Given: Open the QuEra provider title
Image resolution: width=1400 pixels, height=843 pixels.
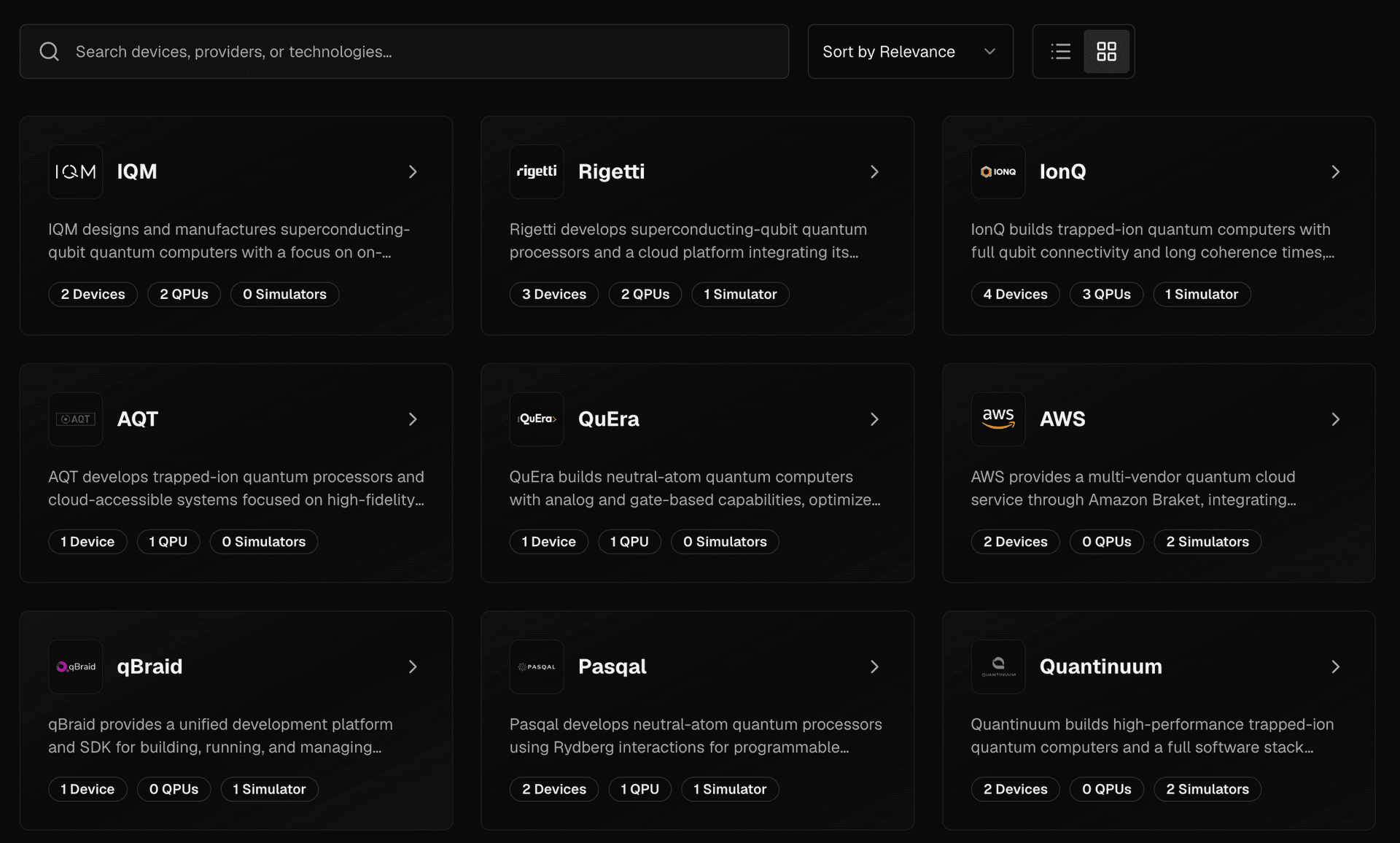Looking at the screenshot, I should coord(608,419).
